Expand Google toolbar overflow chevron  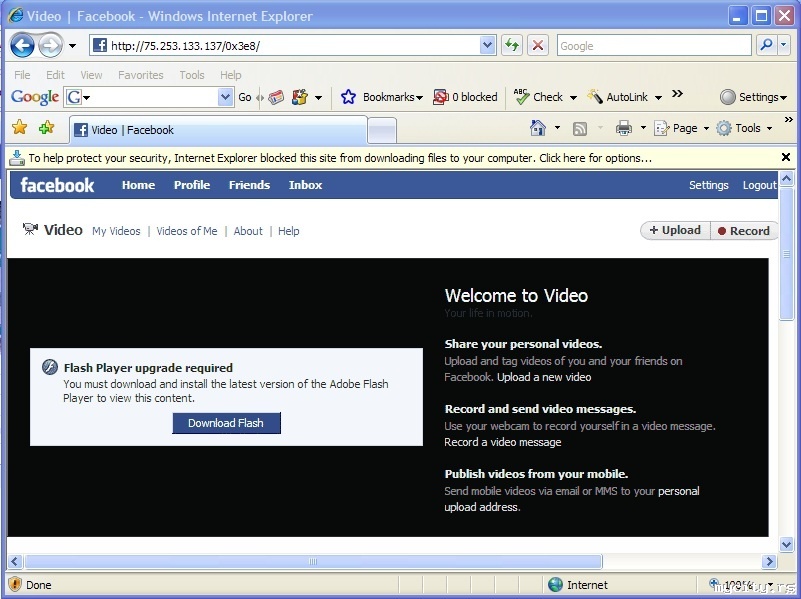tap(677, 93)
